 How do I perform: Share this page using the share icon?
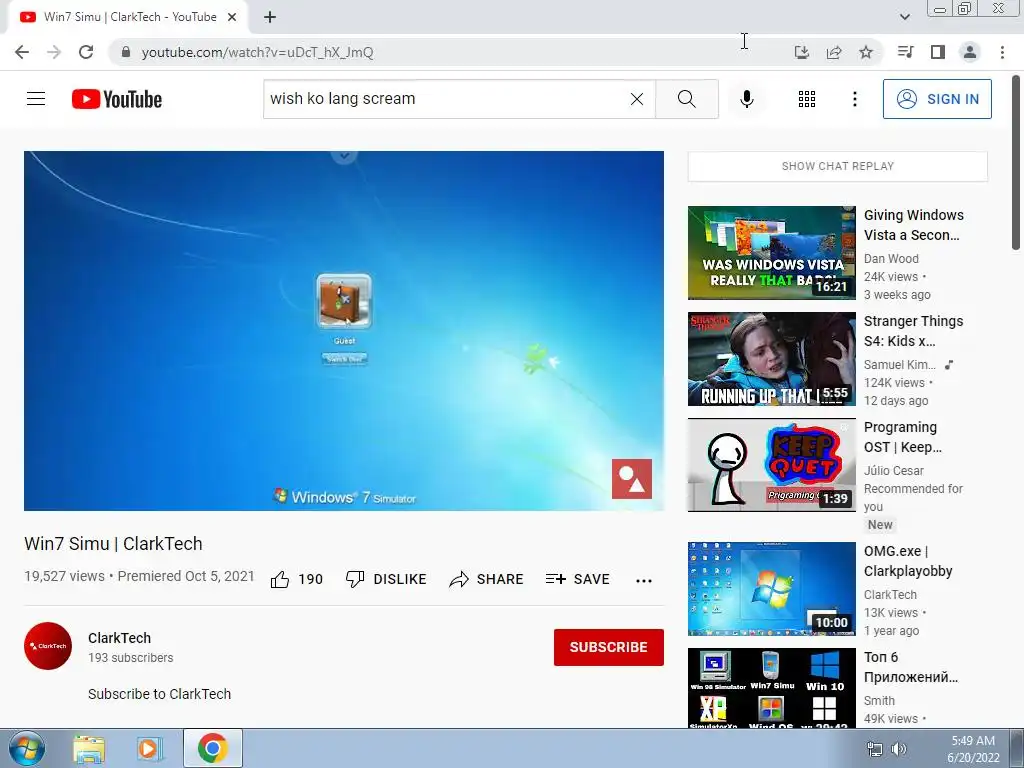(834, 52)
